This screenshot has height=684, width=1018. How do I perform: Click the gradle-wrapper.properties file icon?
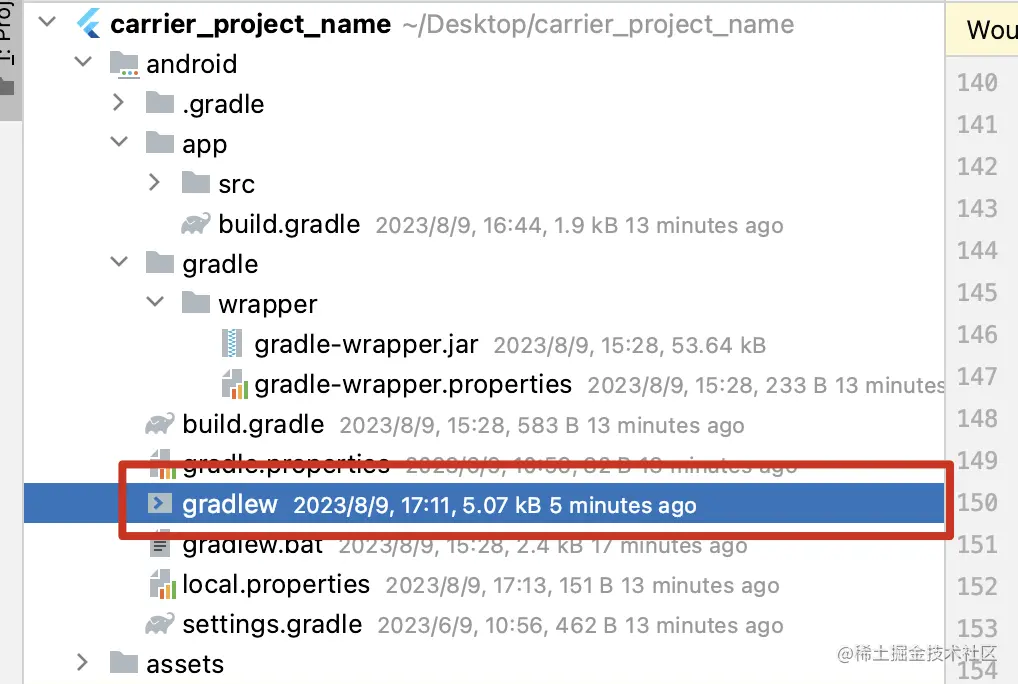point(233,384)
